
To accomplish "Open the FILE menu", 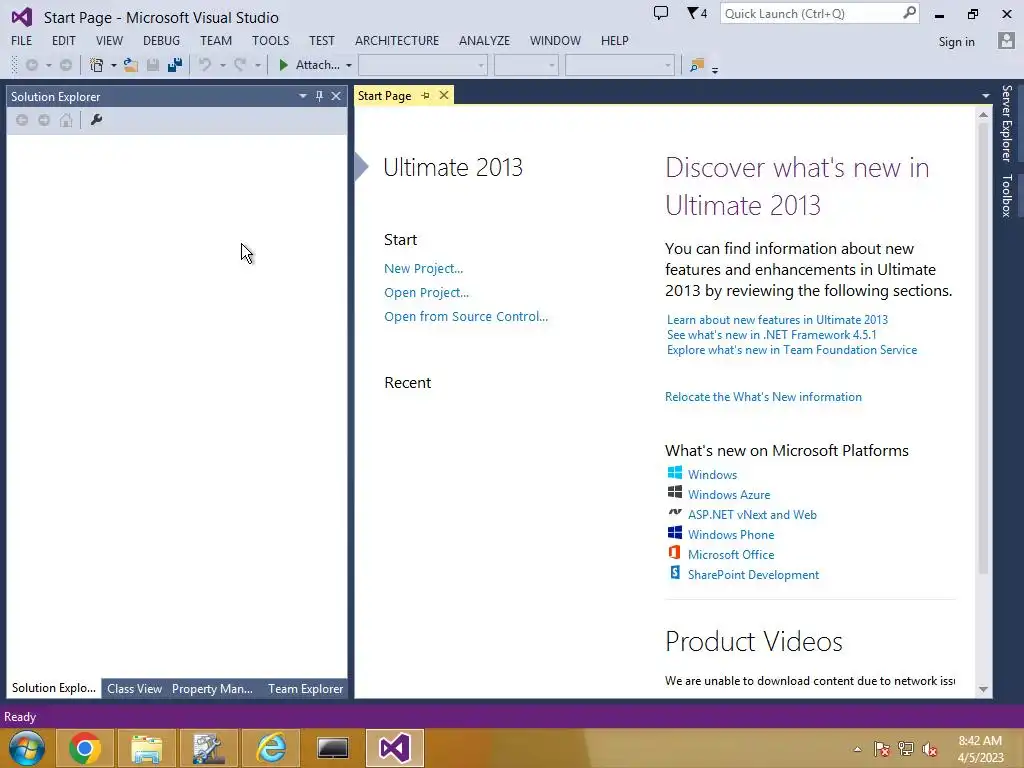I will click(x=22, y=40).
